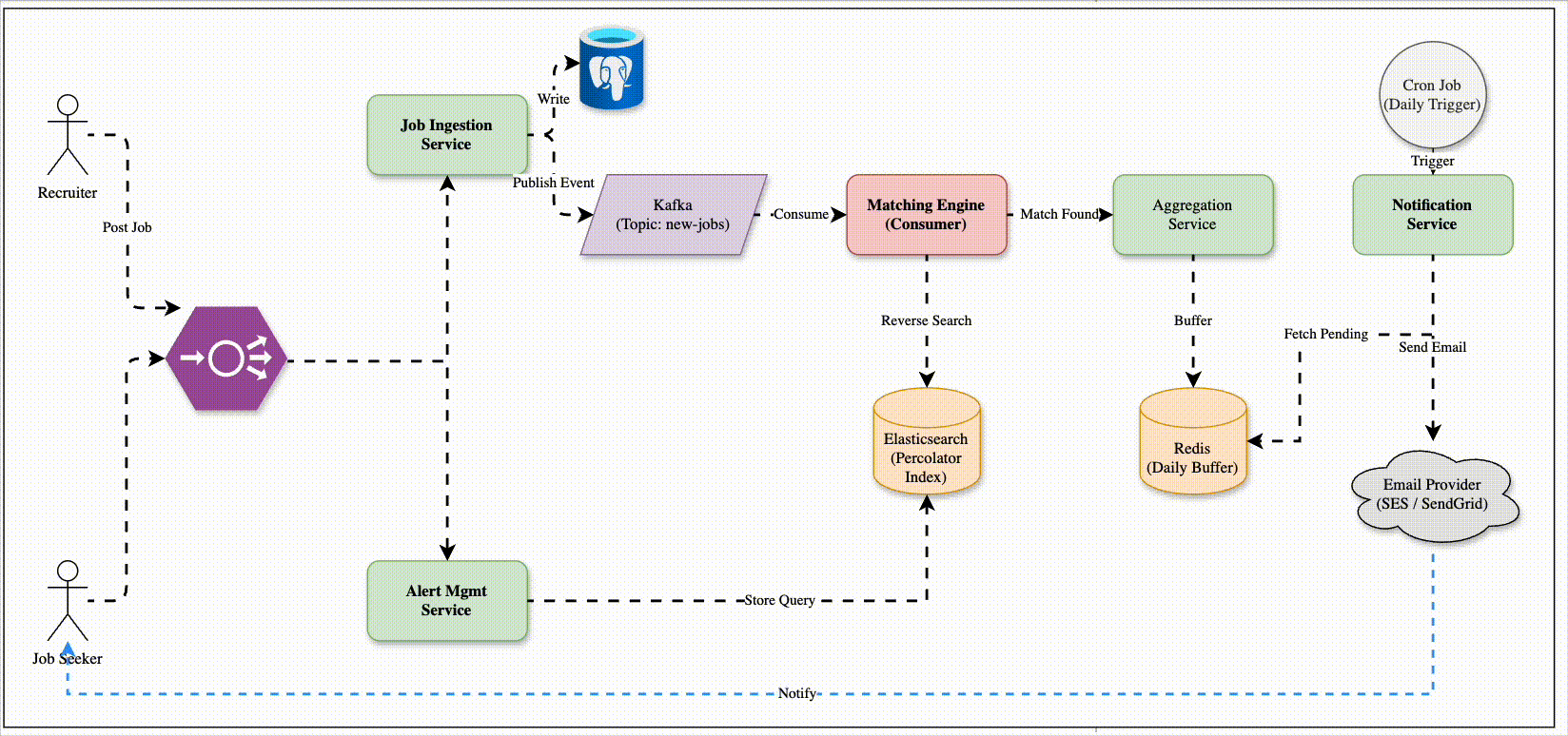Image resolution: width=1568 pixels, height=736 pixels.
Task: Click the Elasticsearch Percolator Index cylinder
Action: [x=927, y=441]
